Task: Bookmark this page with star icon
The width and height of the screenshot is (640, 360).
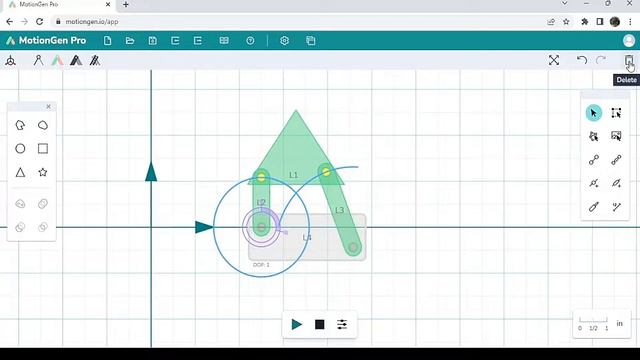Action: click(x=566, y=22)
